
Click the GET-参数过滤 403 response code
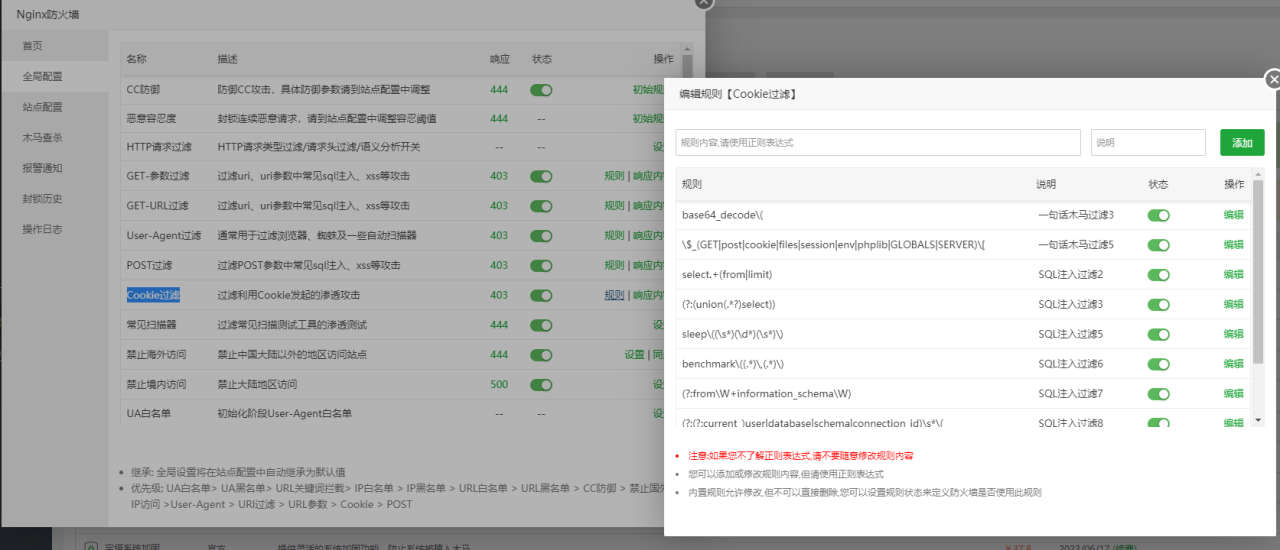pos(499,176)
